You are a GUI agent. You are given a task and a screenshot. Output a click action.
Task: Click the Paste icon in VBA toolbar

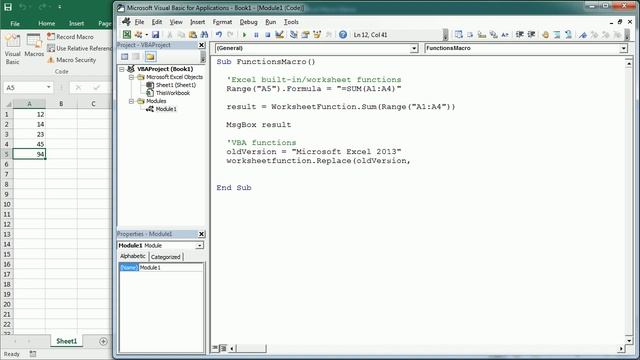coord(193,35)
